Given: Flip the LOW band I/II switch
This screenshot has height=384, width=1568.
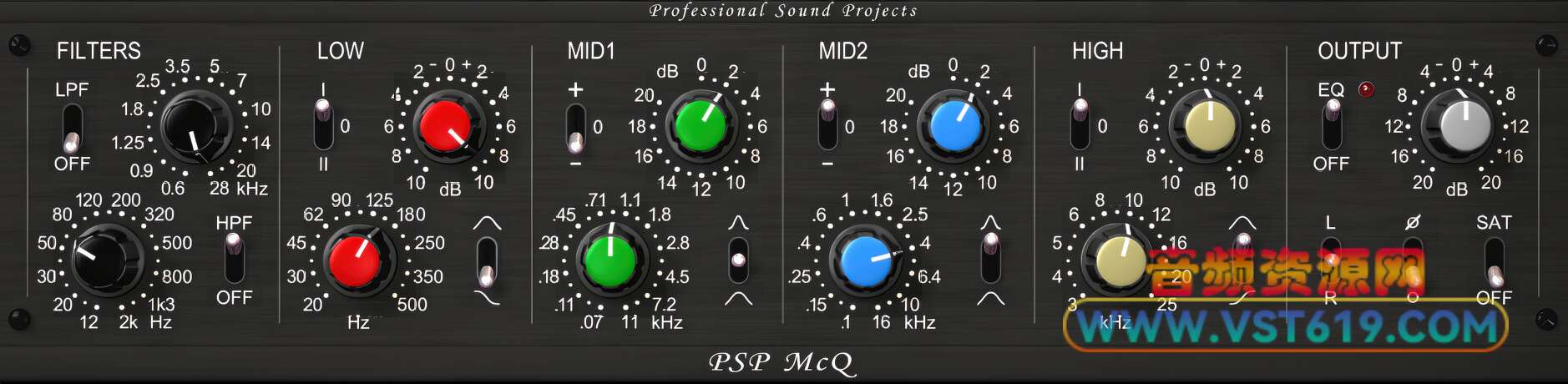Looking at the screenshot, I should pyautogui.click(x=323, y=125).
